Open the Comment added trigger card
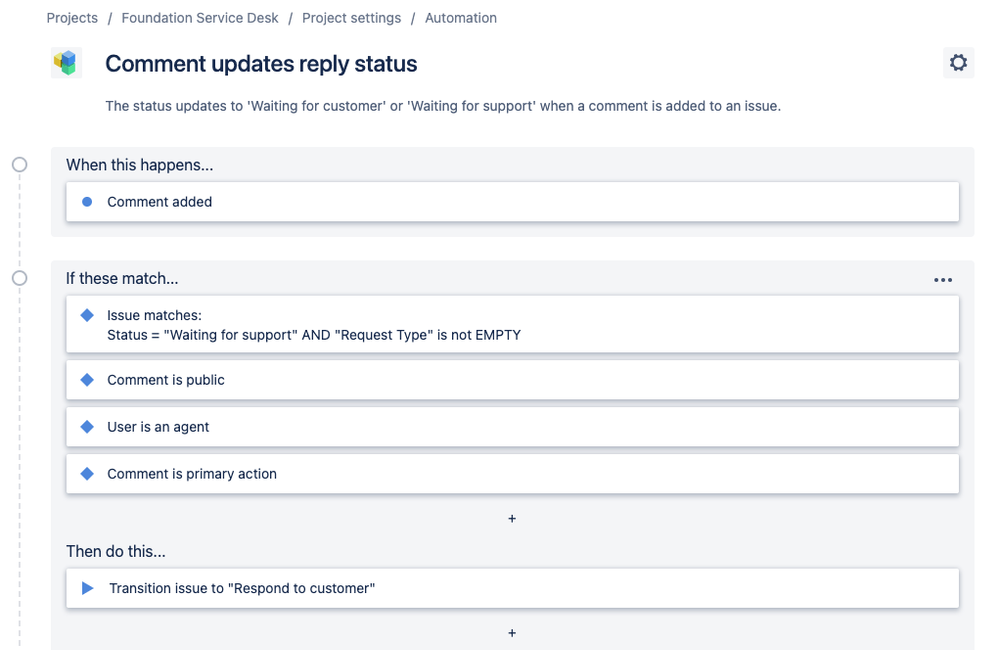Image resolution: width=998 pixels, height=650 pixels. pos(512,202)
